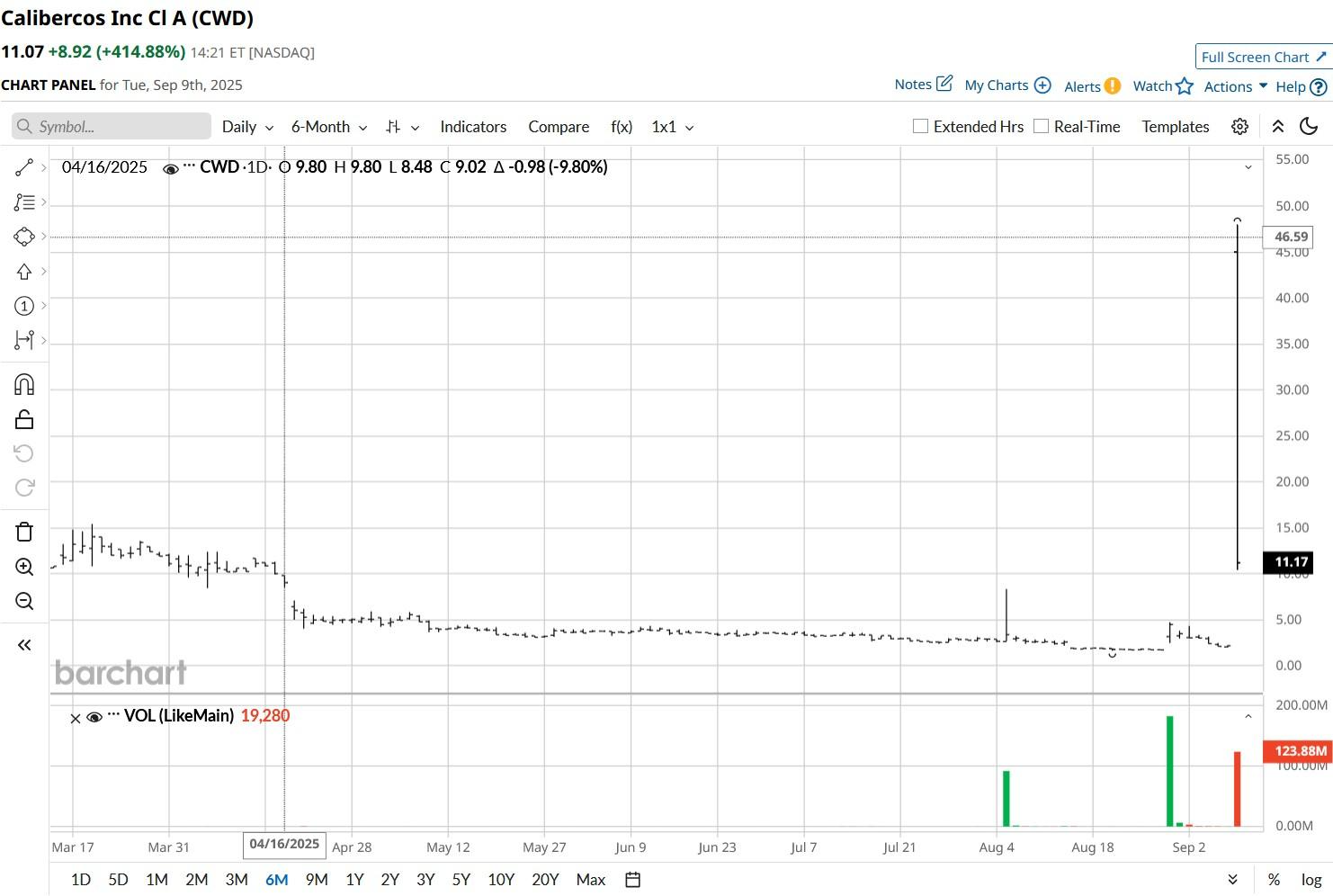Image resolution: width=1333 pixels, height=896 pixels.
Task: Select the 5Y time range
Action: point(461,880)
